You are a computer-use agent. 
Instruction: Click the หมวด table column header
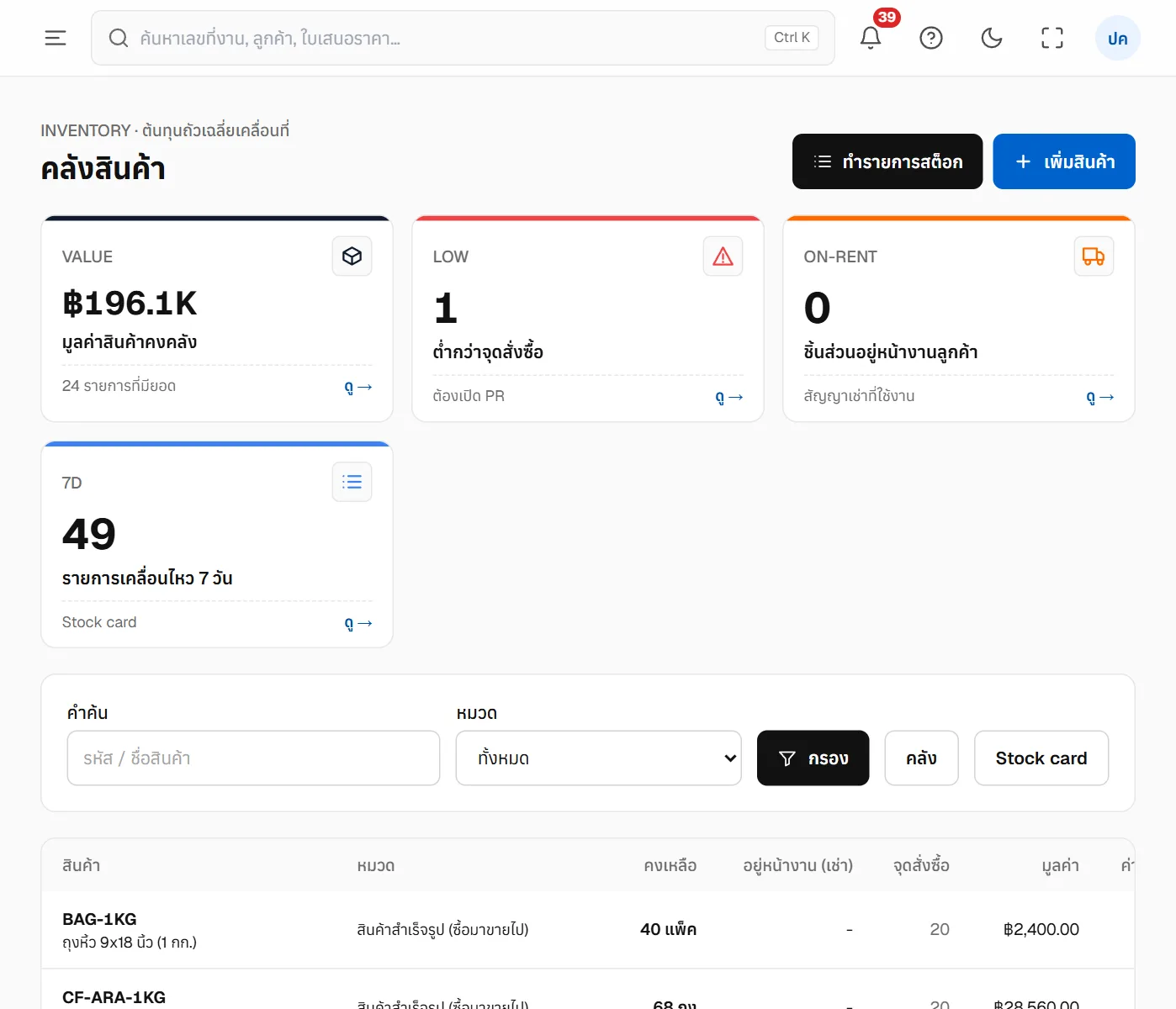[376, 865]
